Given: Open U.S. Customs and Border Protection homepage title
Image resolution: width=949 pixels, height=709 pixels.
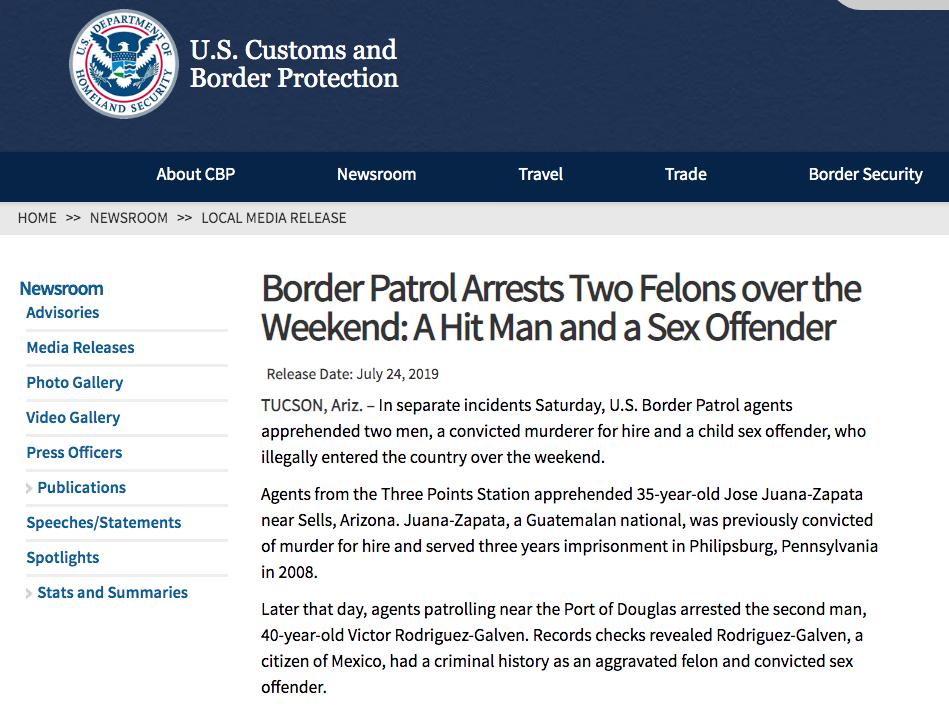Looking at the screenshot, I should [x=294, y=64].
